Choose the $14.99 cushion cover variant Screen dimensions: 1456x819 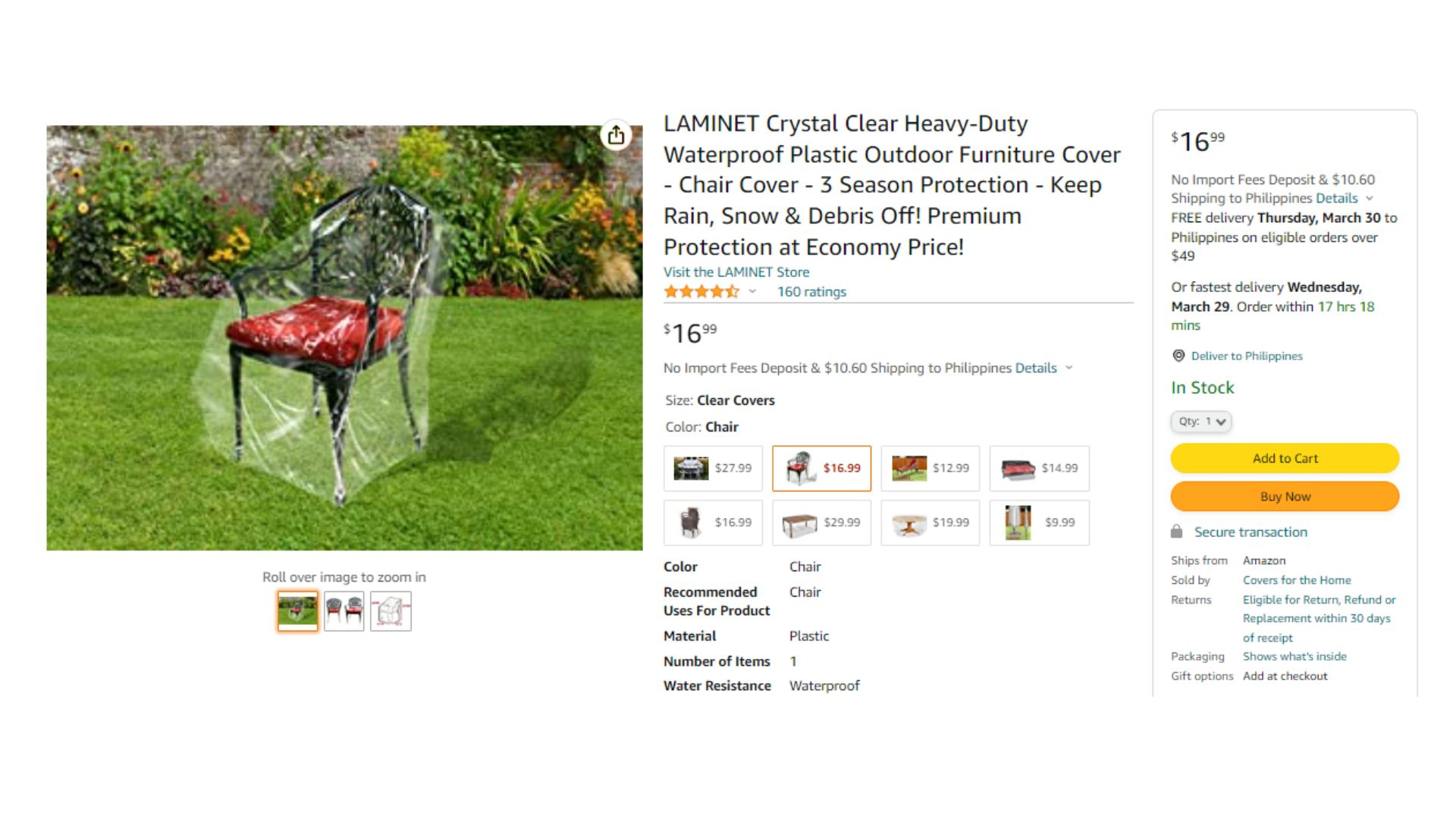(x=1039, y=468)
